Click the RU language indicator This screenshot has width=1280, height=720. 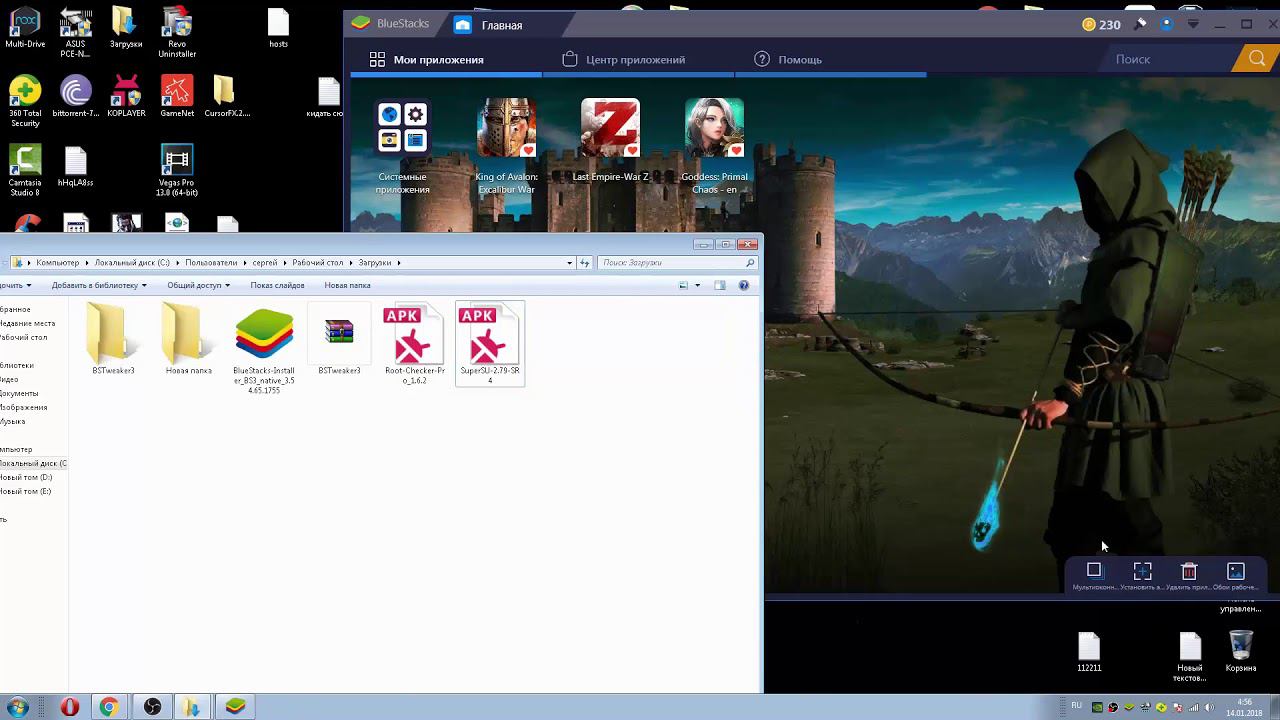(x=1077, y=706)
